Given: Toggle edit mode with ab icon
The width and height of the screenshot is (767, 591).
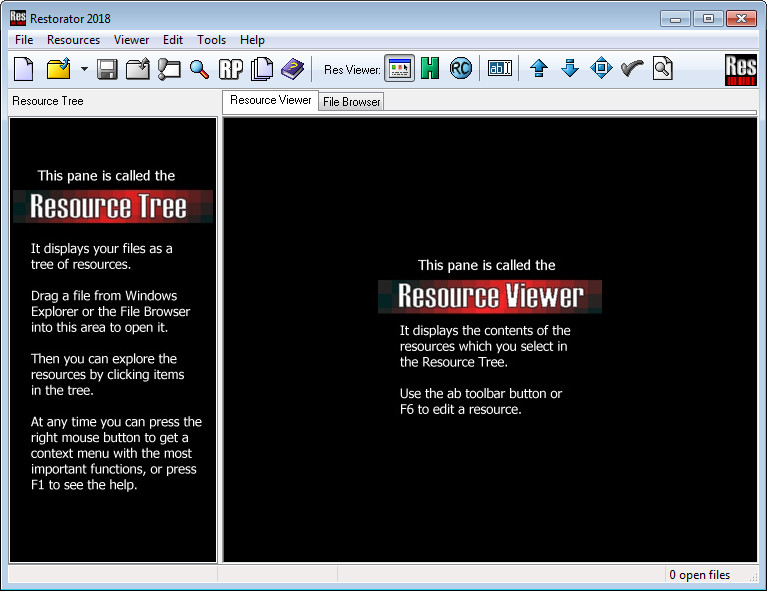Looking at the screenshot, I should pyautogui.click(x=499, y=68).
